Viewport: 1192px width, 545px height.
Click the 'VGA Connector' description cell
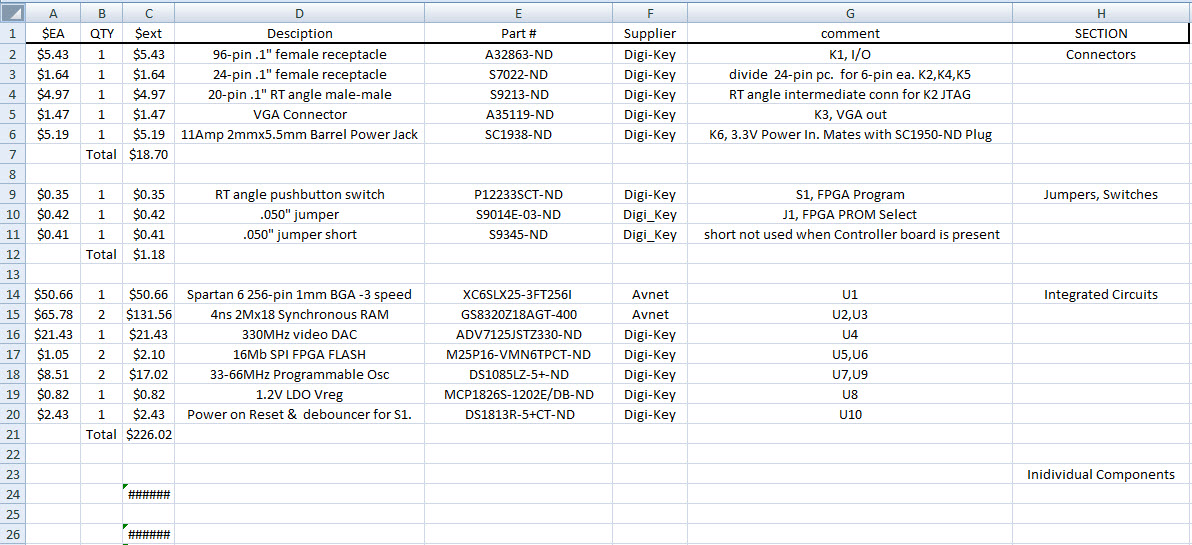click(299, 114)
